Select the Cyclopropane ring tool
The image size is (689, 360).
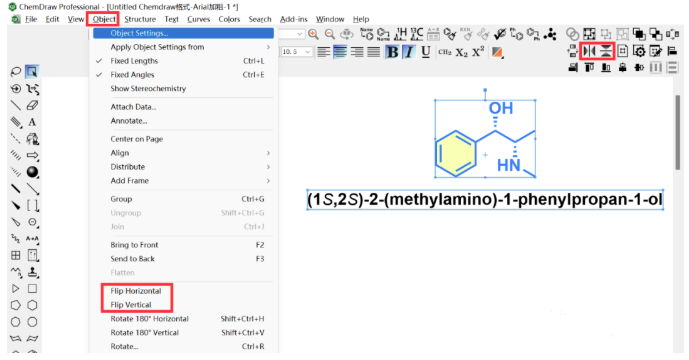pyautogui.click(x=16, y=289)
